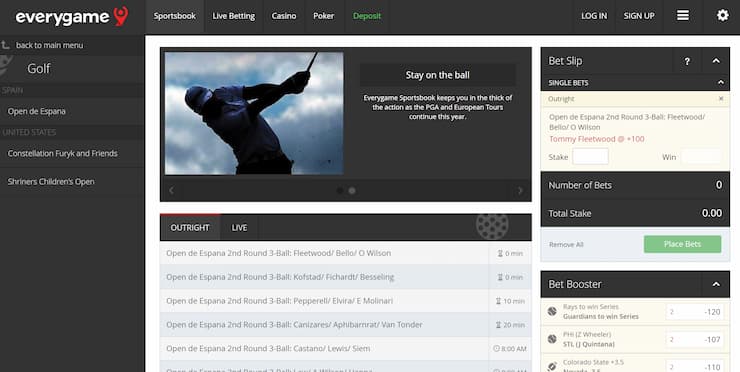
Task: Click hourglass icon on Canizares/ Aphibarnrat row
Action: click(498, 325)
